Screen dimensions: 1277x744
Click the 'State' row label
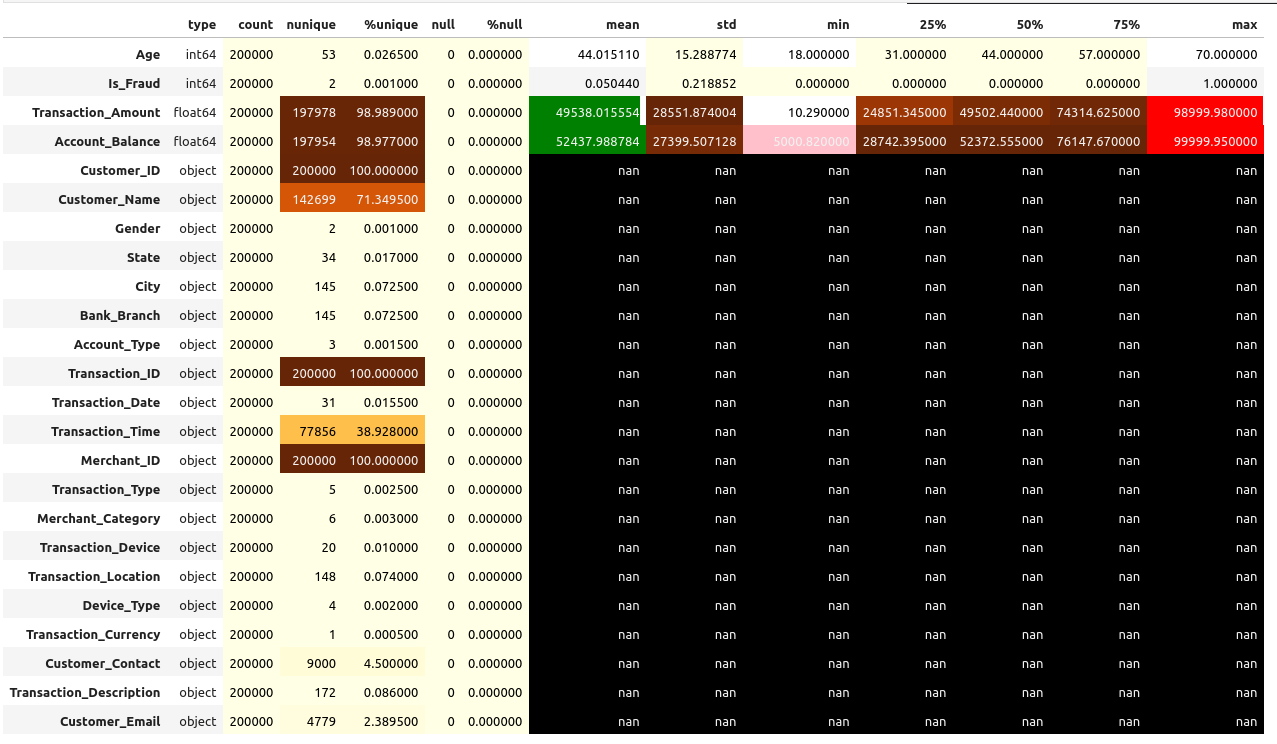tap(144, 257)
